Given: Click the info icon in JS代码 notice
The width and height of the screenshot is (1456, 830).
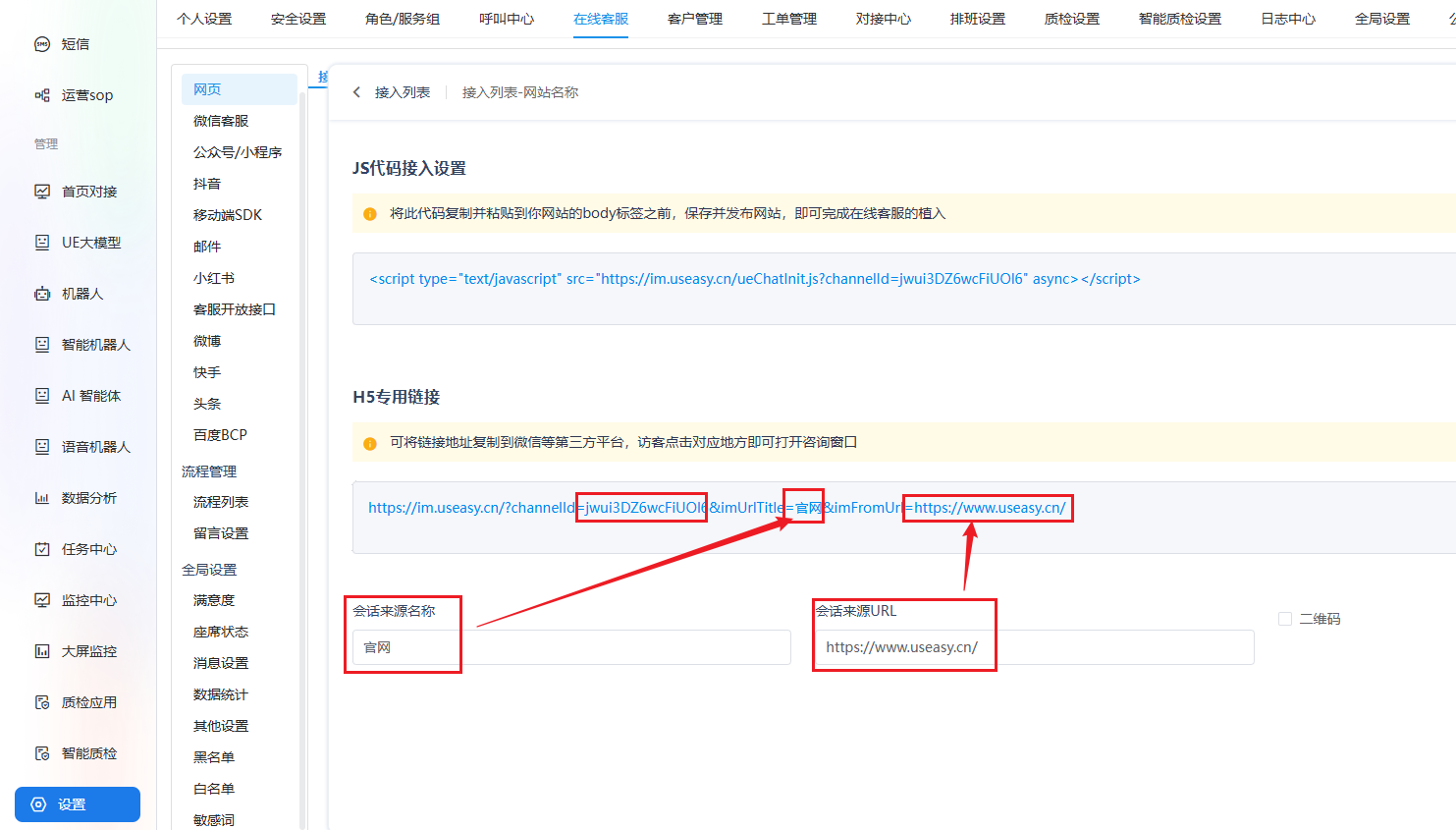Looking at the screenshot, I should click(370, 214).
